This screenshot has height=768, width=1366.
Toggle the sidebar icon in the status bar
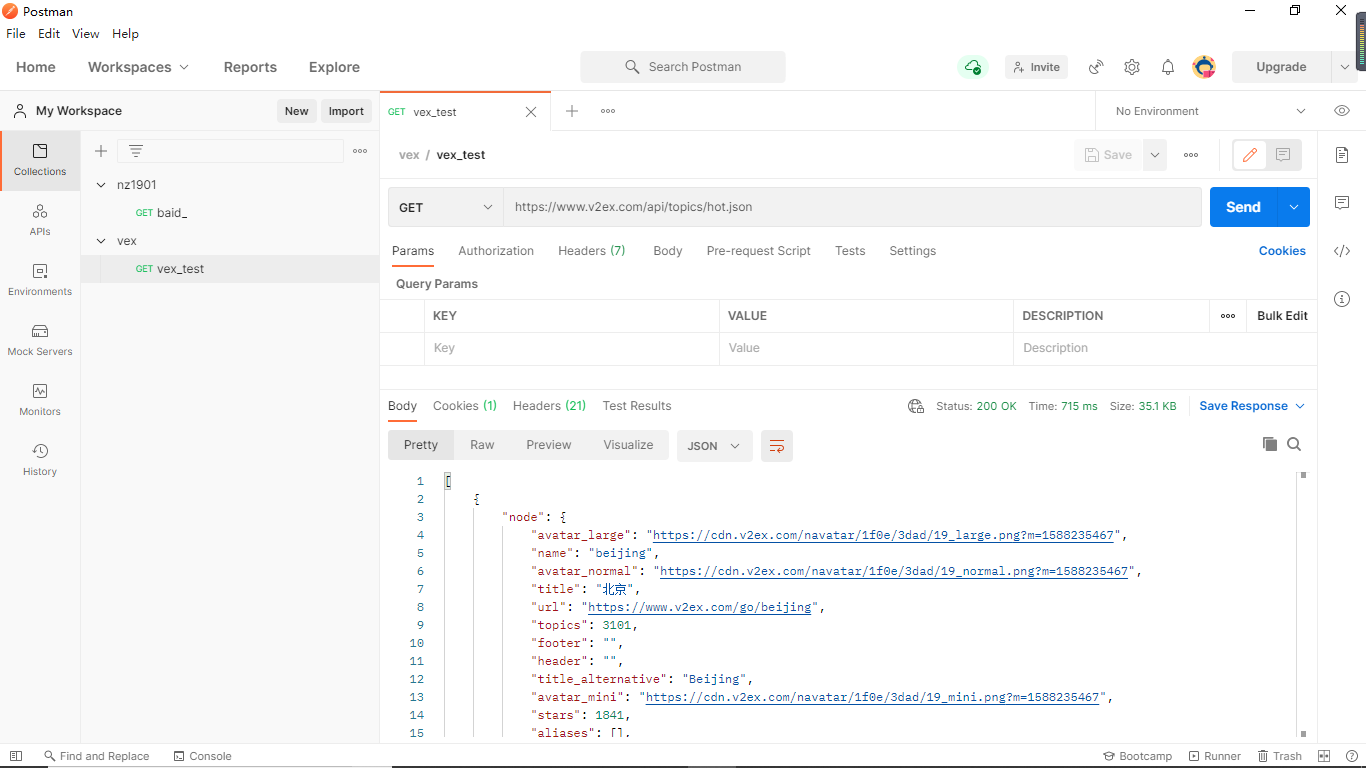click(x=15, y=756)
